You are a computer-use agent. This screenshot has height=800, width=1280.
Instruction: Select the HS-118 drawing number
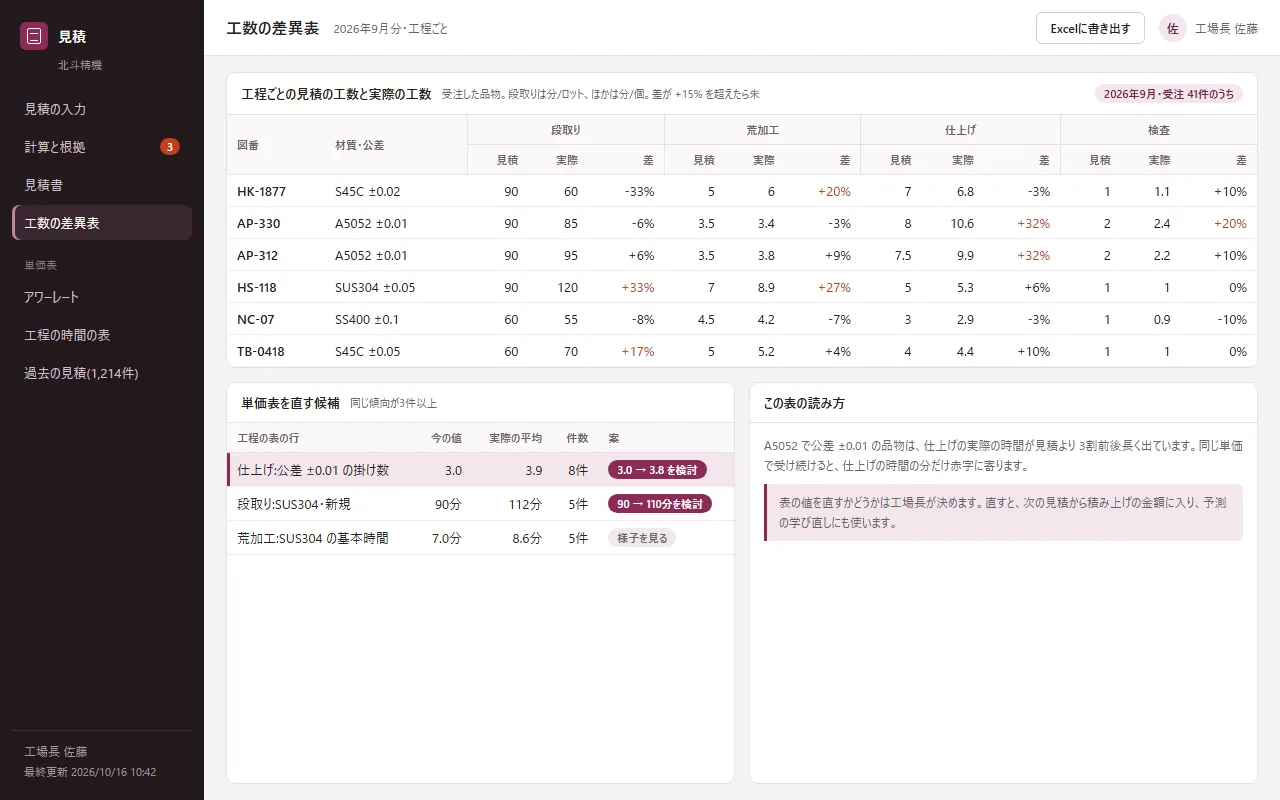pos(257,288)
